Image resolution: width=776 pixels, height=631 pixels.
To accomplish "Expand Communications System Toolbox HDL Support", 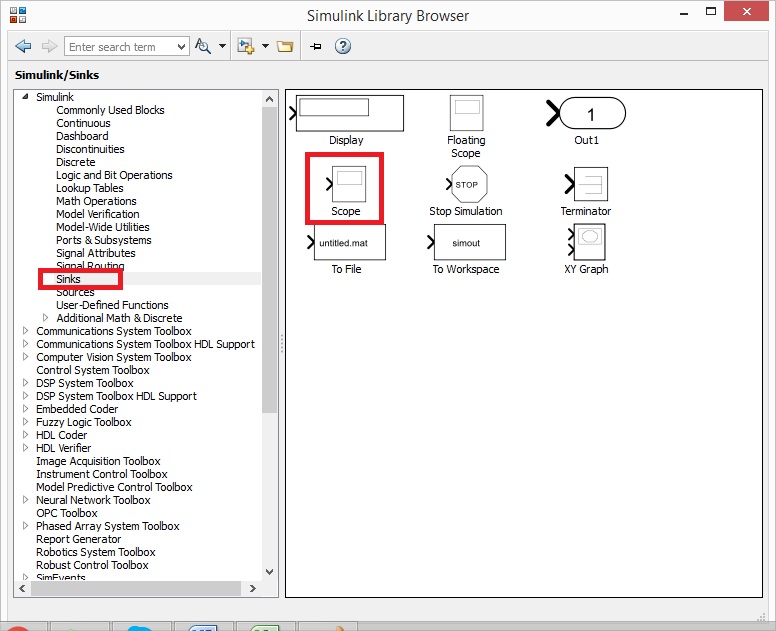I will [26, 343].
